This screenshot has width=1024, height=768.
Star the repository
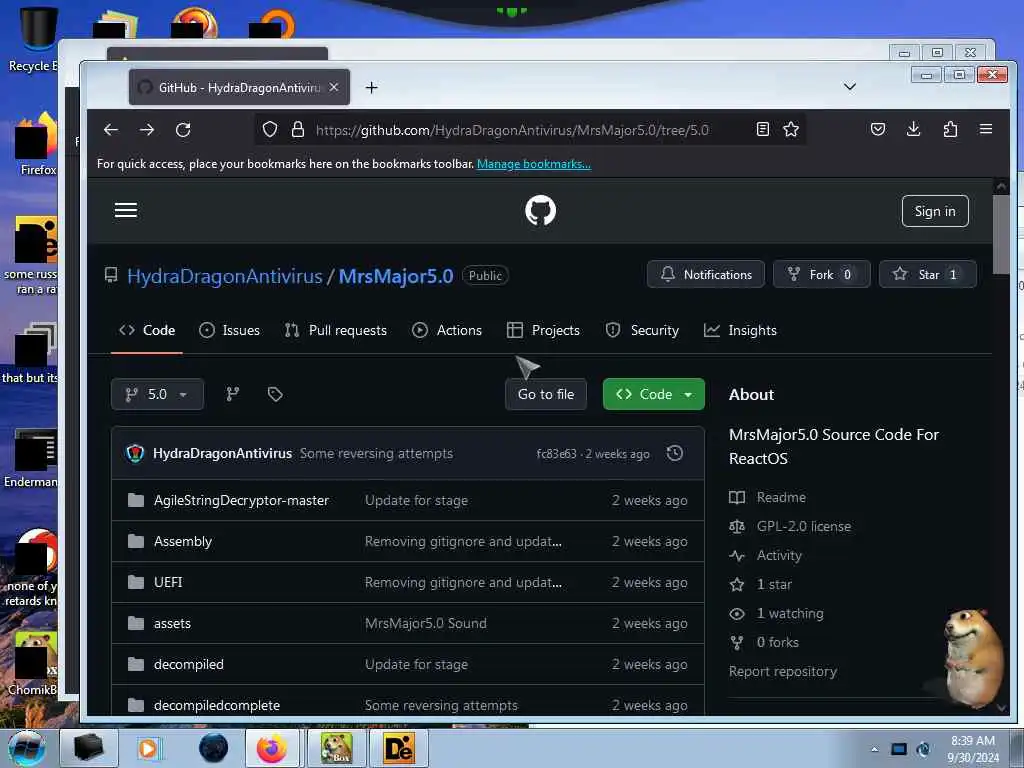pos(927,274)
